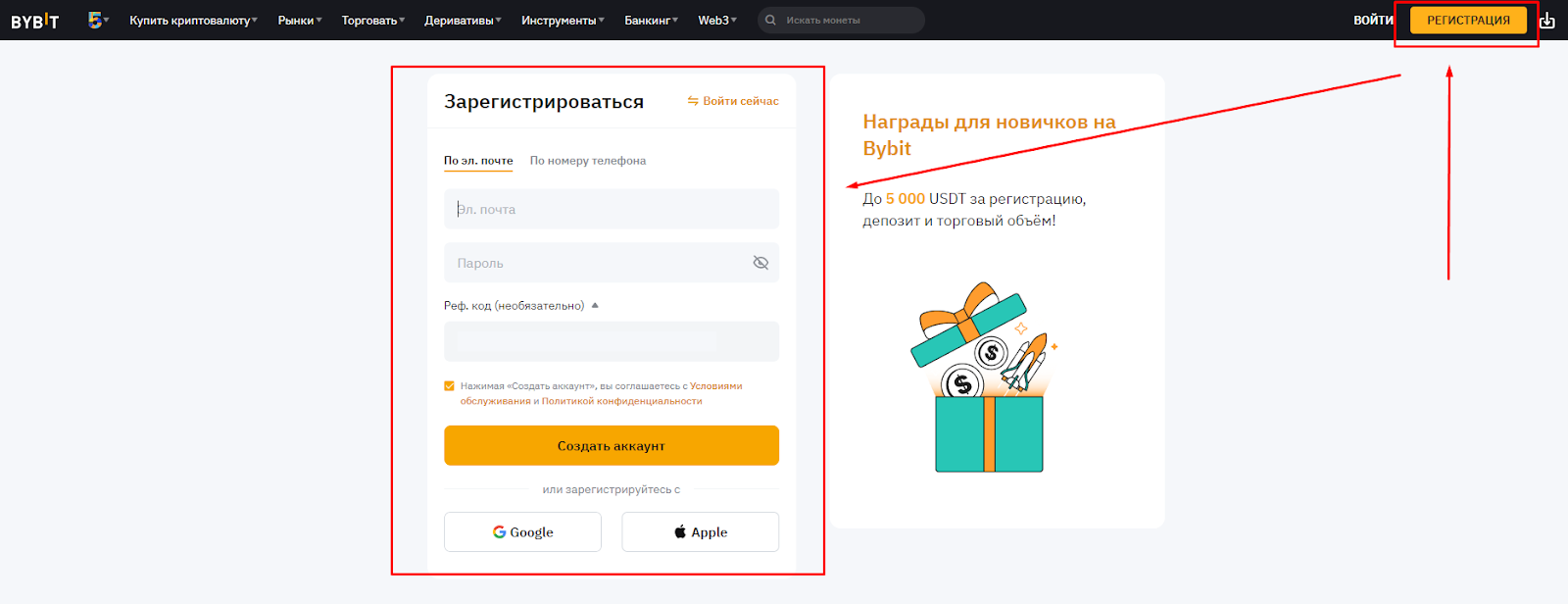Click the Зарегистрироваться heading
1568x604 pixels.
[544, 102]
